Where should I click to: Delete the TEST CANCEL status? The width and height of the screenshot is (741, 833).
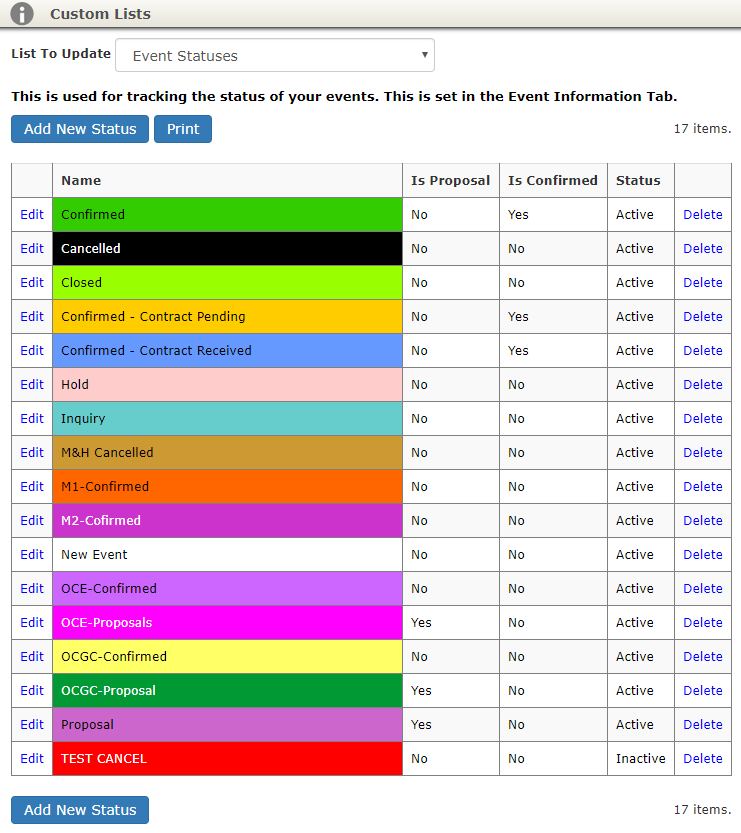click(703, 759)
